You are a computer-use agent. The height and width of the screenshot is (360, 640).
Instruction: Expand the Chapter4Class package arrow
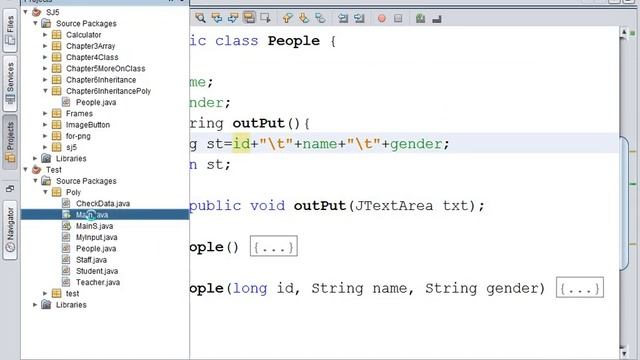coord(45,57)
